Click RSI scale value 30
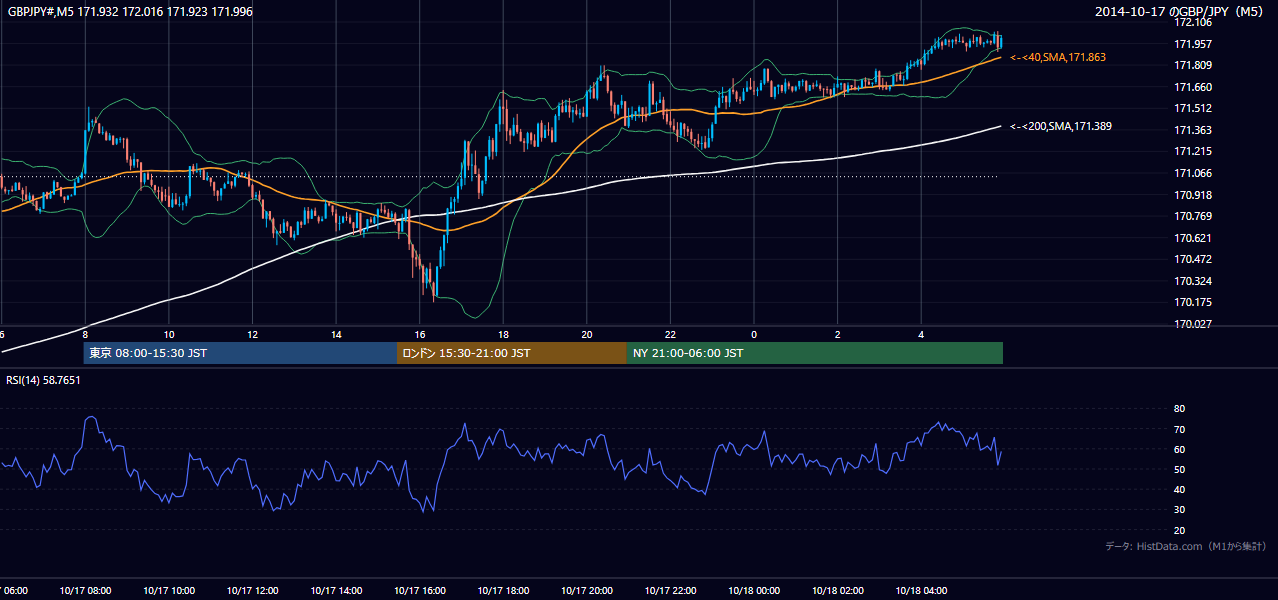Screen dimensions: 1278x600 (1179, 510)
